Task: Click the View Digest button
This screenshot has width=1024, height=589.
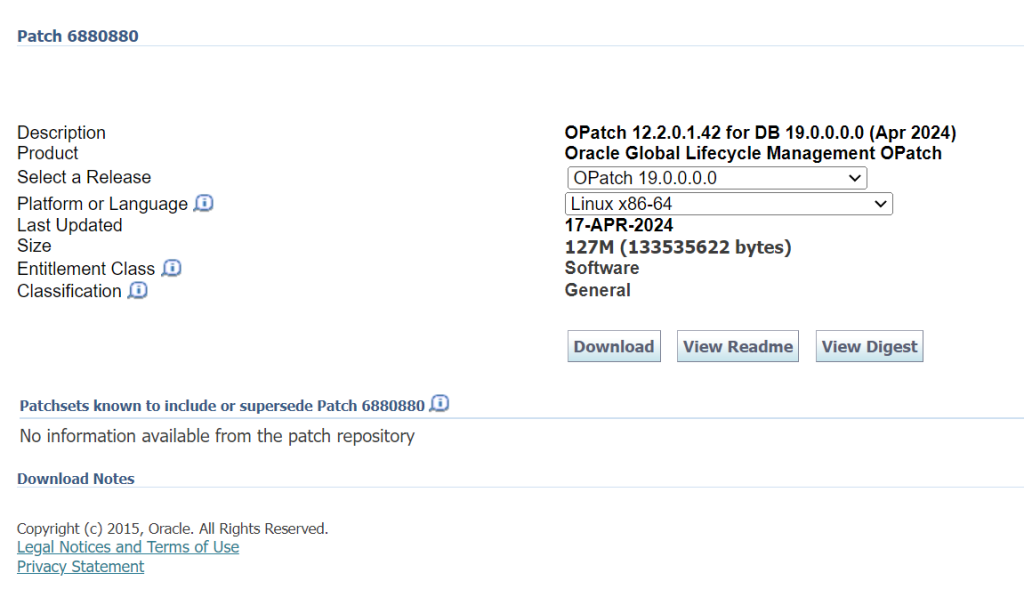Action: (x=869, y=346)
